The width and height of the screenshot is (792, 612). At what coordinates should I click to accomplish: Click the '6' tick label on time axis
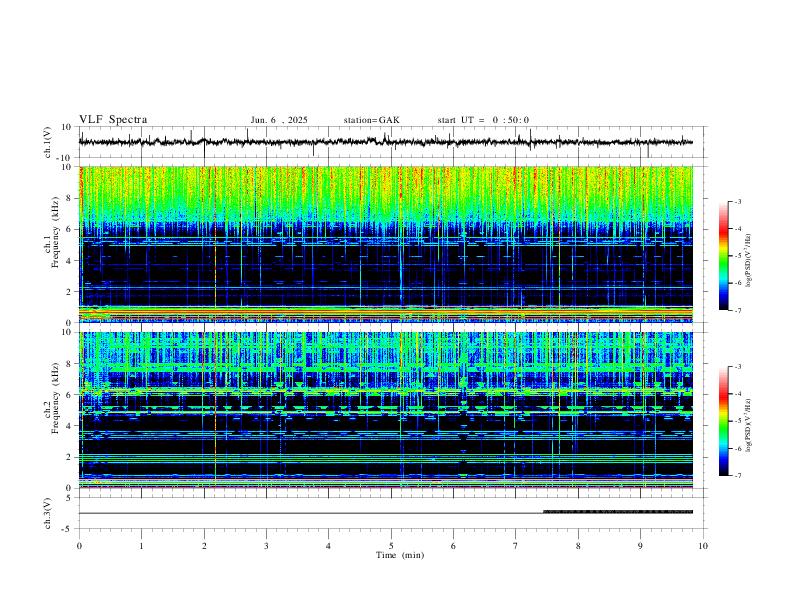click(x=453, y=546)
